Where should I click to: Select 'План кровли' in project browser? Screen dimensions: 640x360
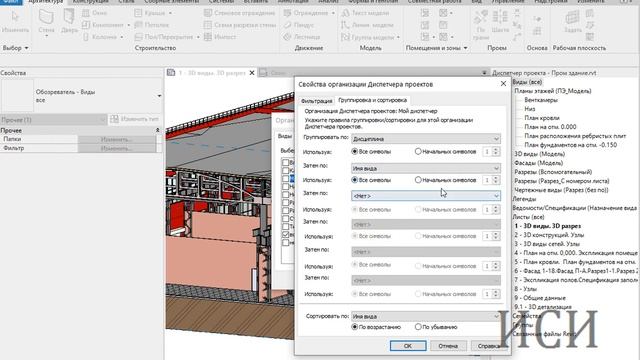tap(542, 118)
